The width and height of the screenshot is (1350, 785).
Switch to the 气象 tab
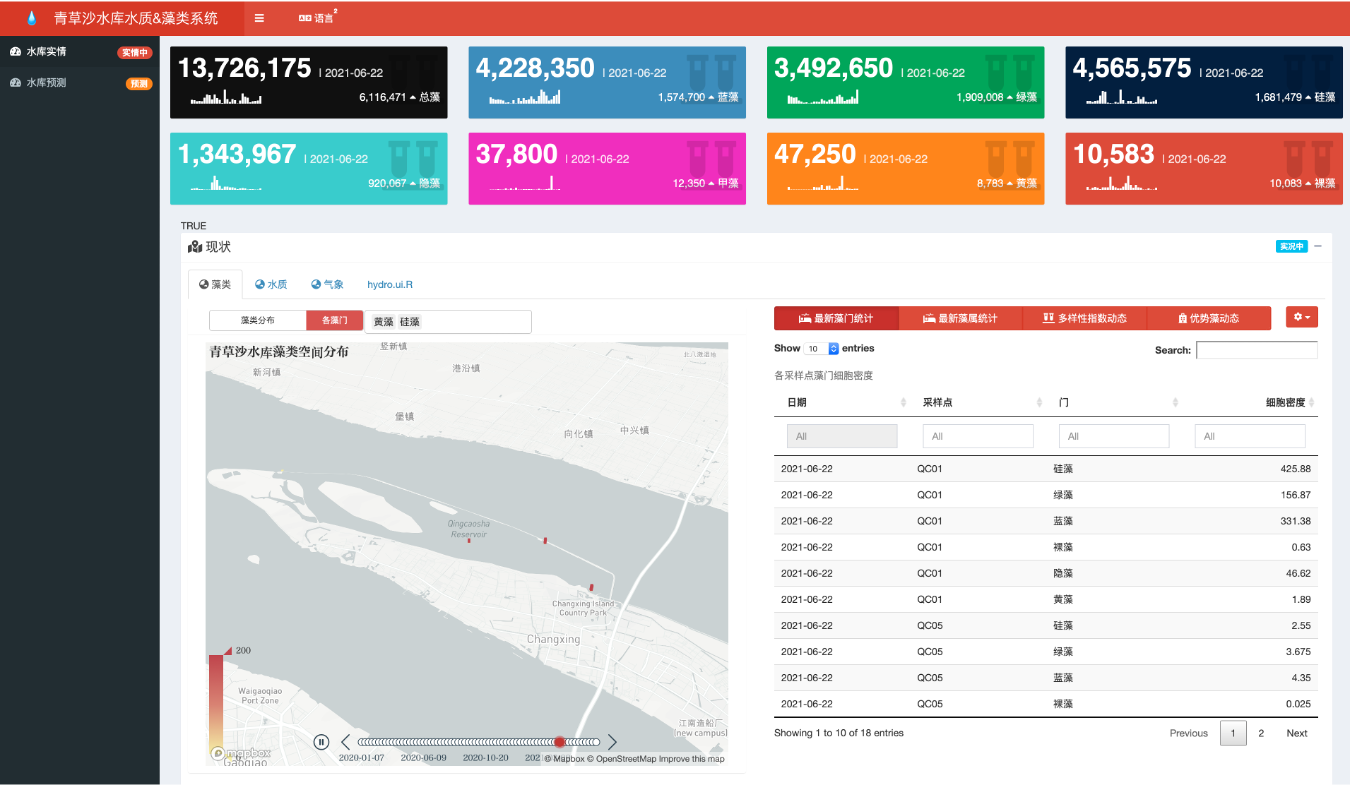[327, 285]
